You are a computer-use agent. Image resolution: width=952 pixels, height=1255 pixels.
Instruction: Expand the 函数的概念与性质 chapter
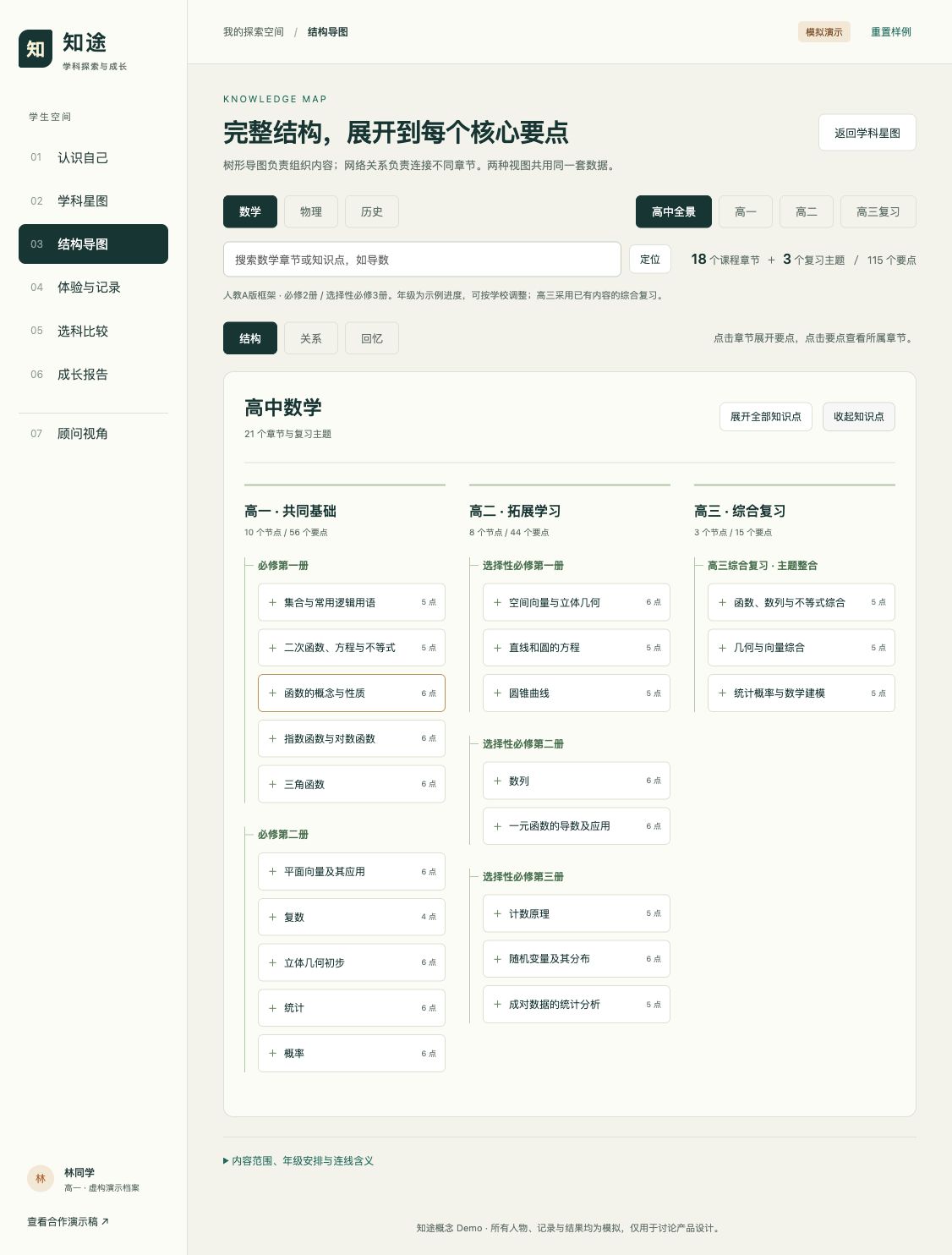click(x=351, y=693)
